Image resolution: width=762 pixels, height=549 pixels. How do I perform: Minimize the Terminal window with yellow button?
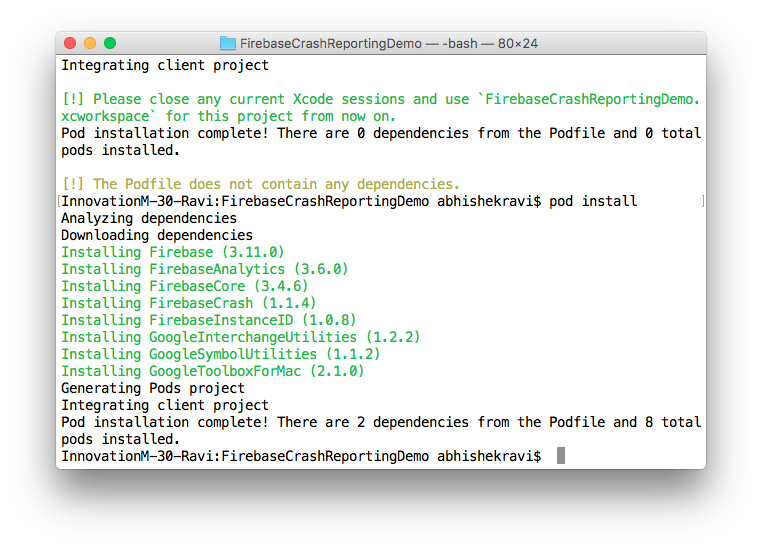point(90,43)
